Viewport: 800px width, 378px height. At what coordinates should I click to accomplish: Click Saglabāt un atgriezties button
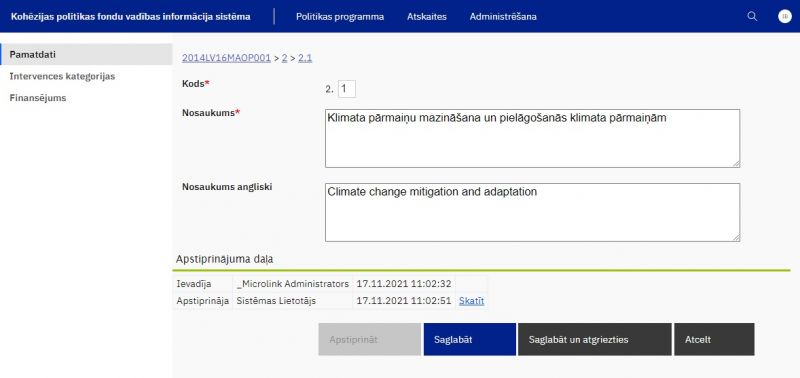[x=594, y=339]
